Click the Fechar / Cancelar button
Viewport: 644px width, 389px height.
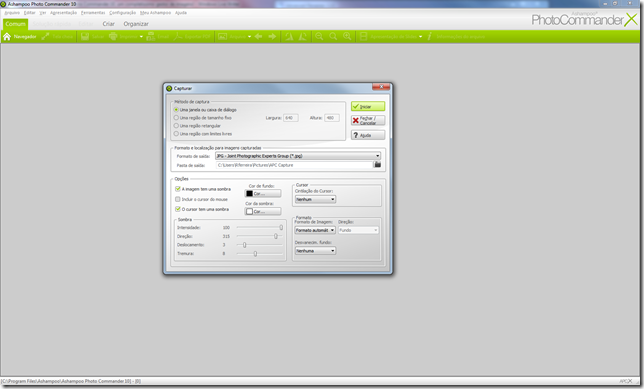coord(368,120)
